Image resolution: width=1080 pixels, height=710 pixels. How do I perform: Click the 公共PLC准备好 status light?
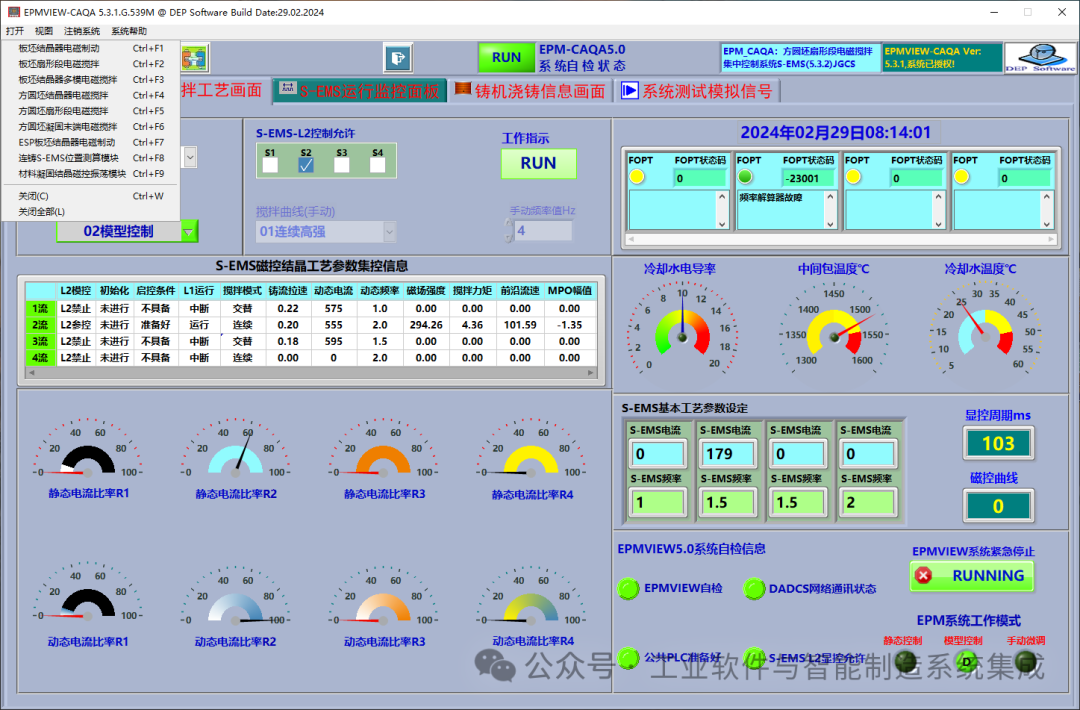click(x=628, y=658)
